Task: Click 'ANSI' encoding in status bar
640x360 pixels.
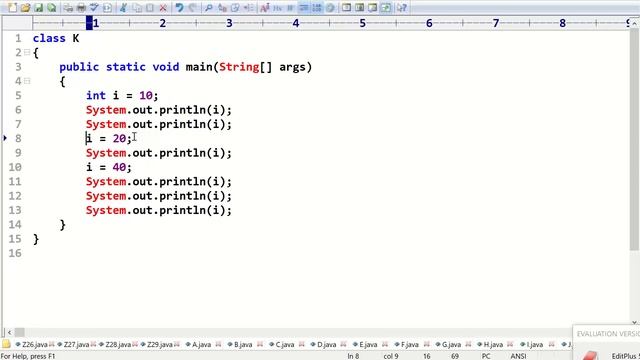Action: [x=518, y=356]
